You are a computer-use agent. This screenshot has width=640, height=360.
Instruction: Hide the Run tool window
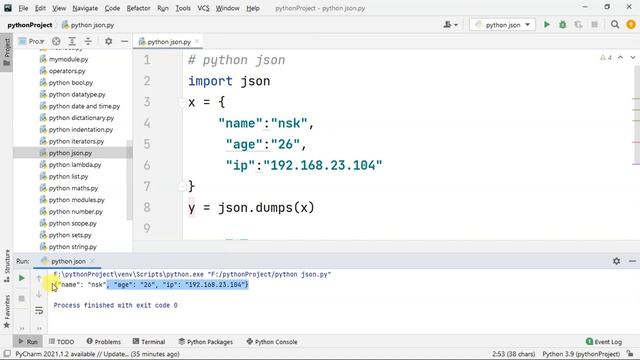point(632,261)
